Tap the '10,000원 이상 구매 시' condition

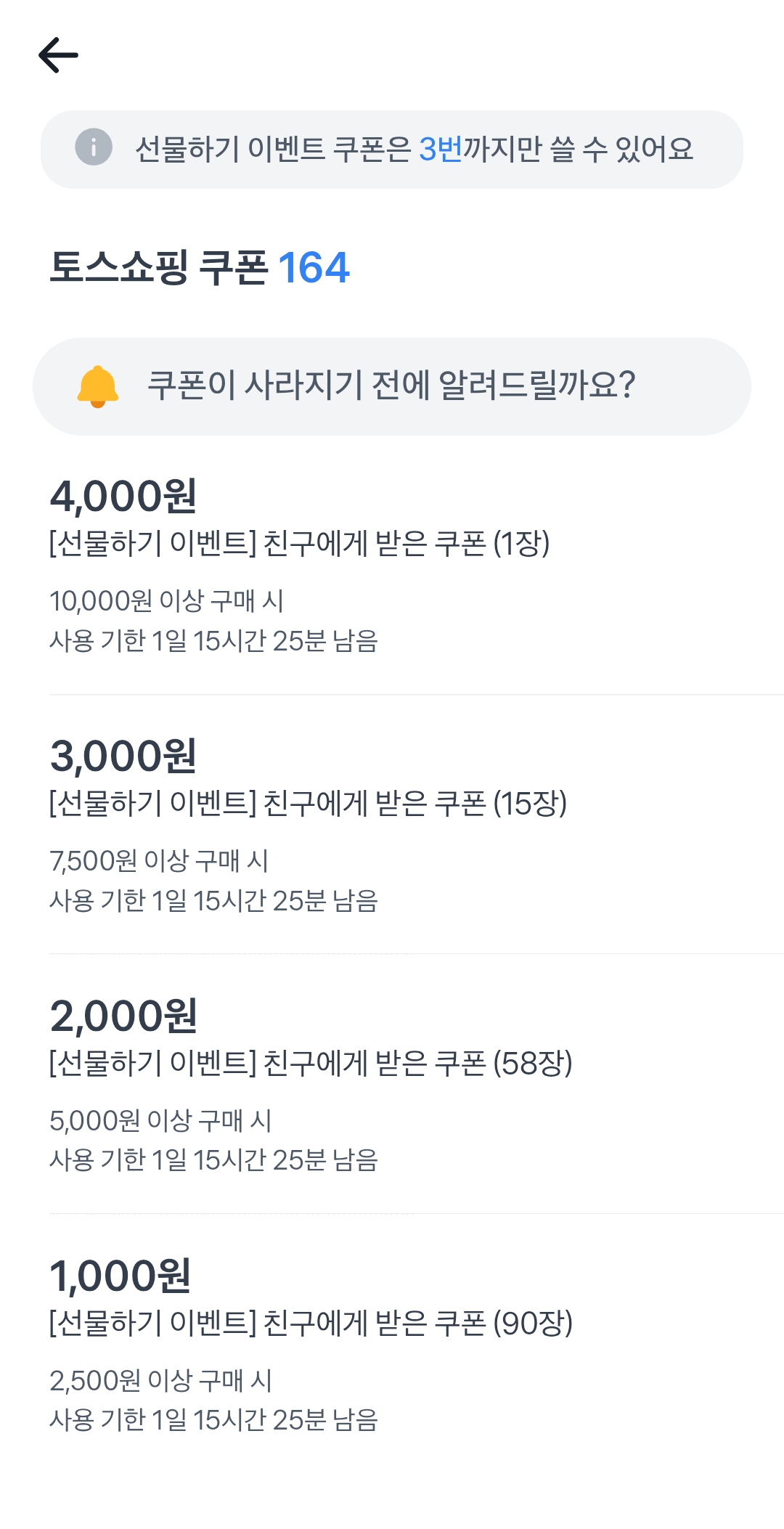[166, 601]
